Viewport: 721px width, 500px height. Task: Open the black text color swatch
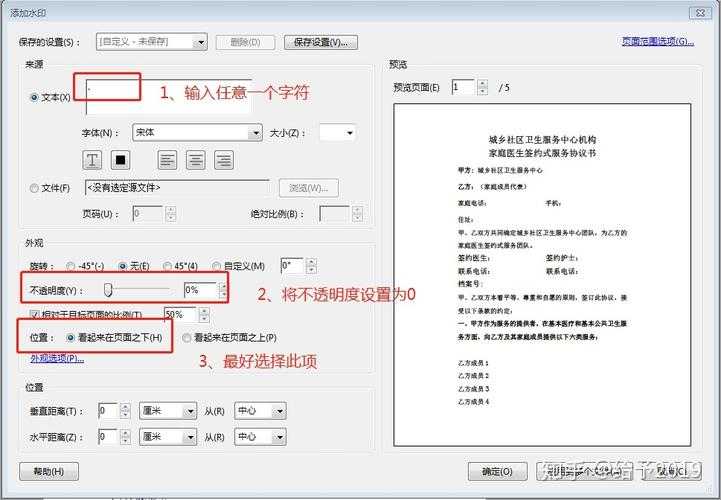tap(119, 160)
